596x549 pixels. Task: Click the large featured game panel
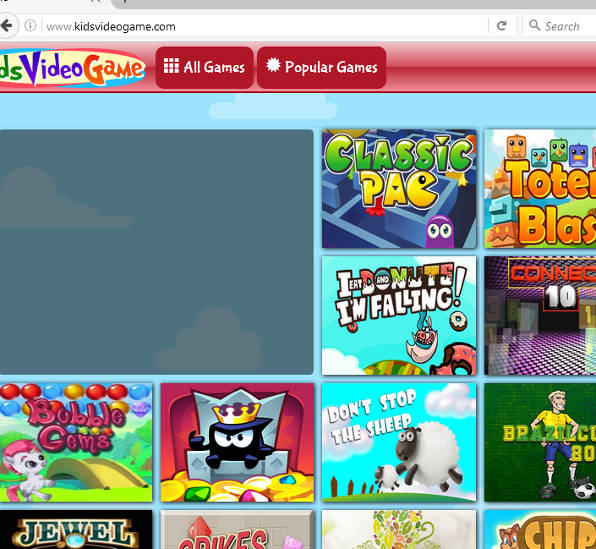pyautogui.click(x=157, y=252)
